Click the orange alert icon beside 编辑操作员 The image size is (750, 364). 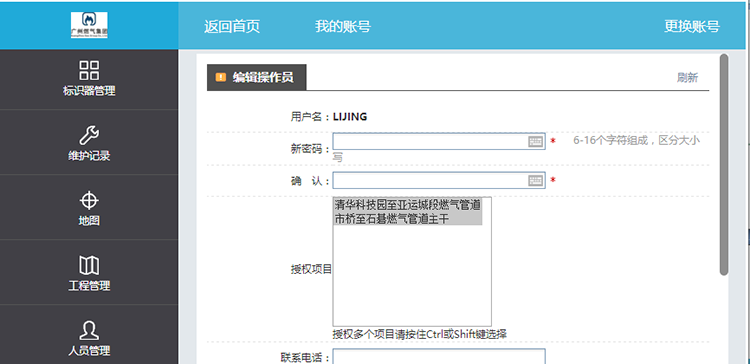(221, 77)
